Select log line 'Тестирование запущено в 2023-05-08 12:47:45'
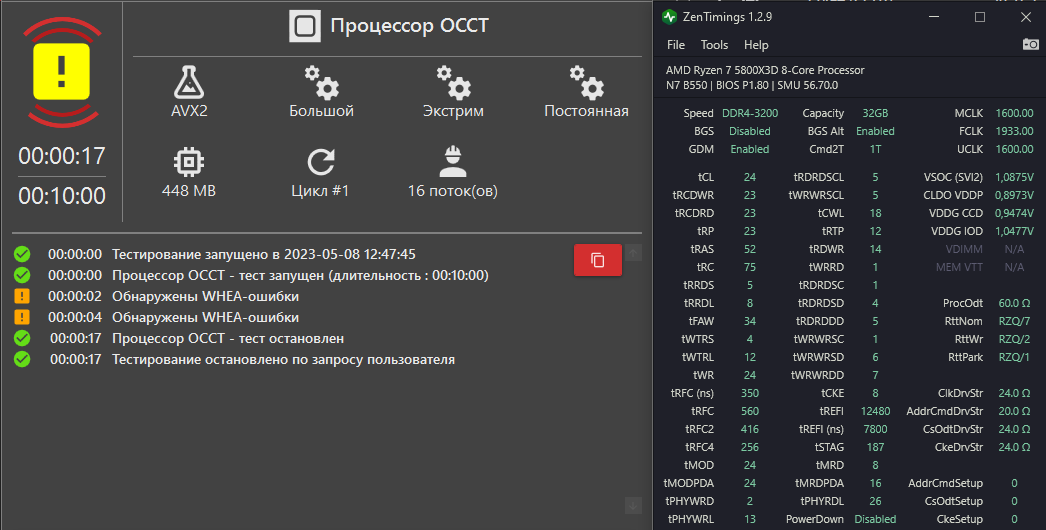Image resolution: width=1046 pixels, height=530 pixels. (264, 254)
